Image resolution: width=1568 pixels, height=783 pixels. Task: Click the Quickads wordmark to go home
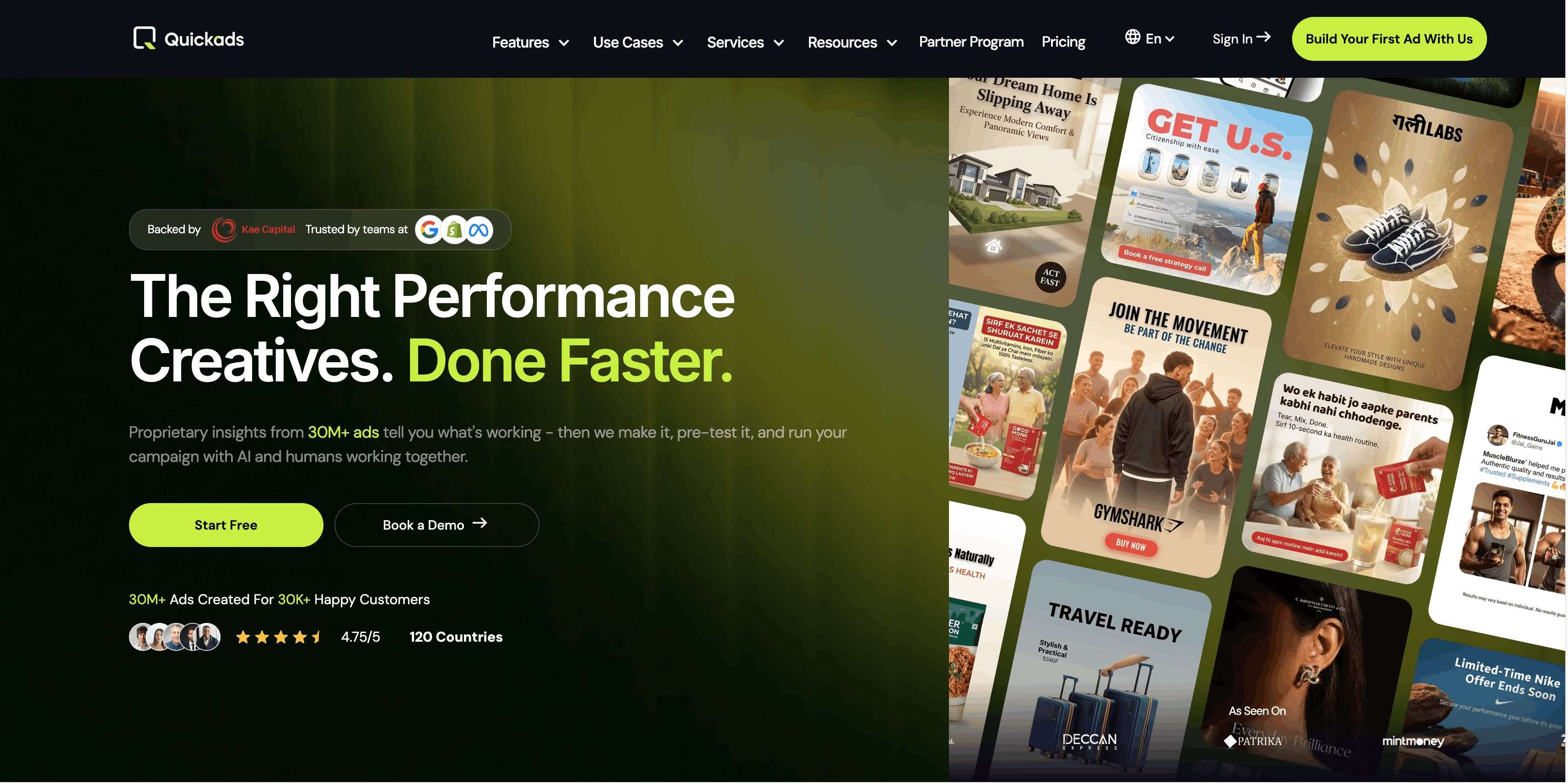(204, 39)
